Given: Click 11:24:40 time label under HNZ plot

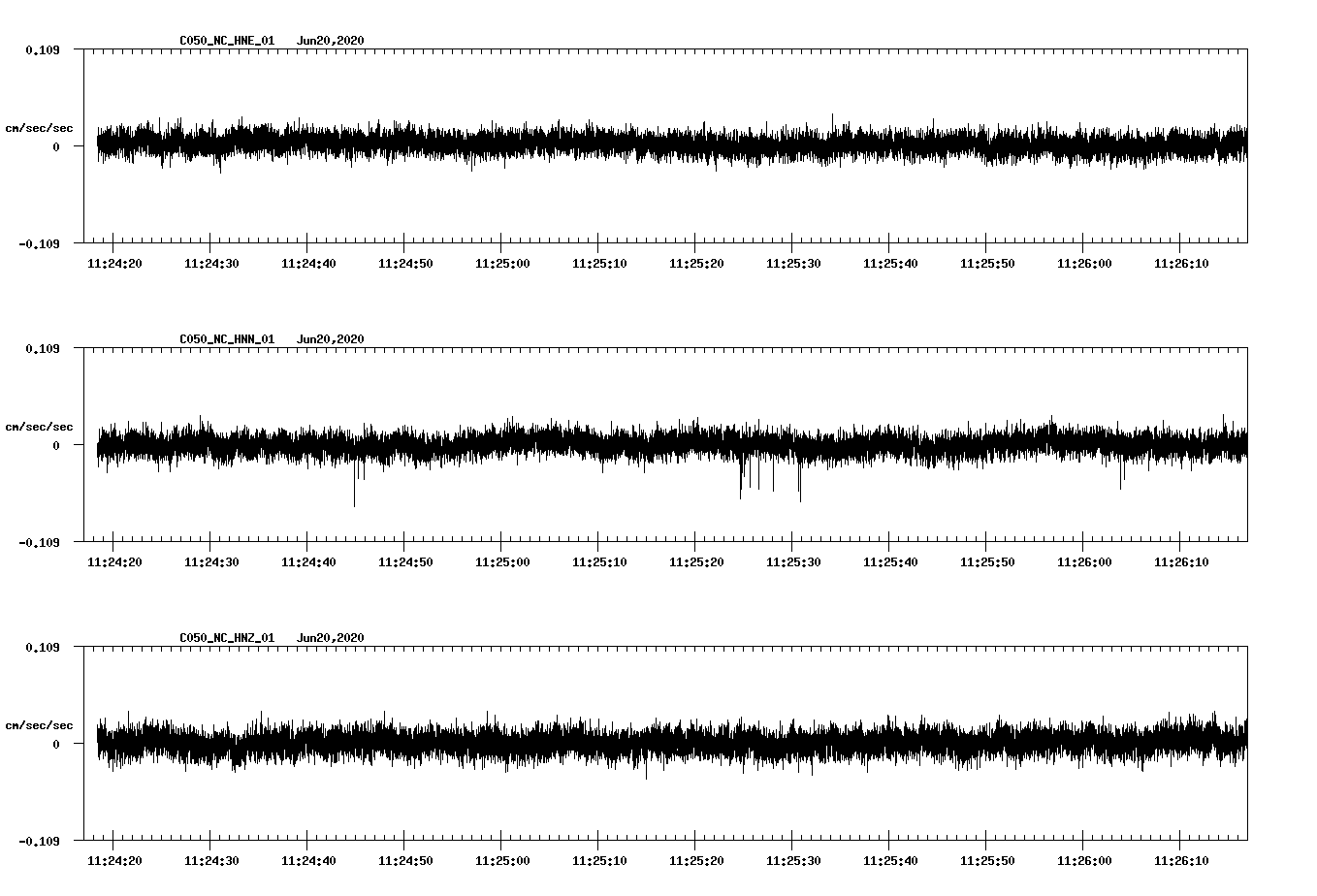Looking at the screenshot, I should 308,861.
